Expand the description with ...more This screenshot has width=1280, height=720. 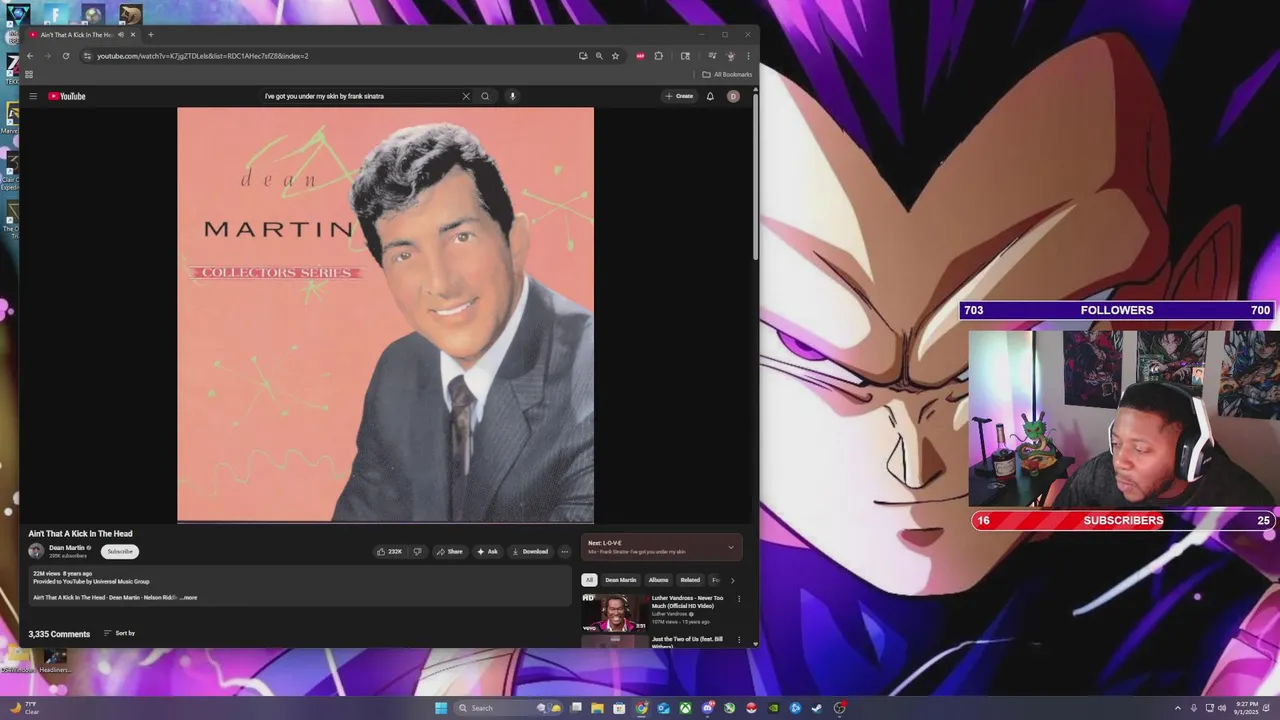point(189,597)
